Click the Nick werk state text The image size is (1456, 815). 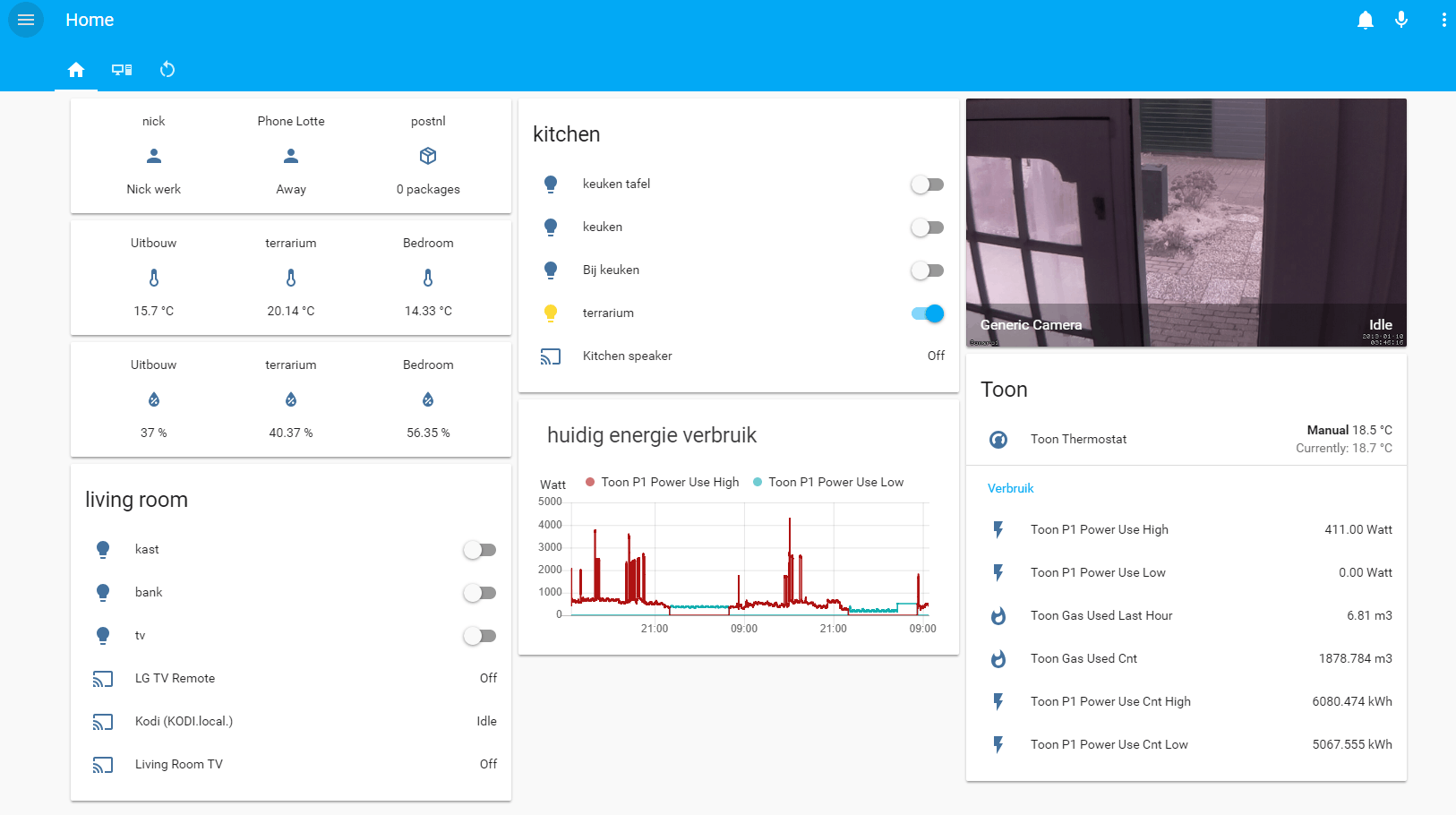point(154,190)
